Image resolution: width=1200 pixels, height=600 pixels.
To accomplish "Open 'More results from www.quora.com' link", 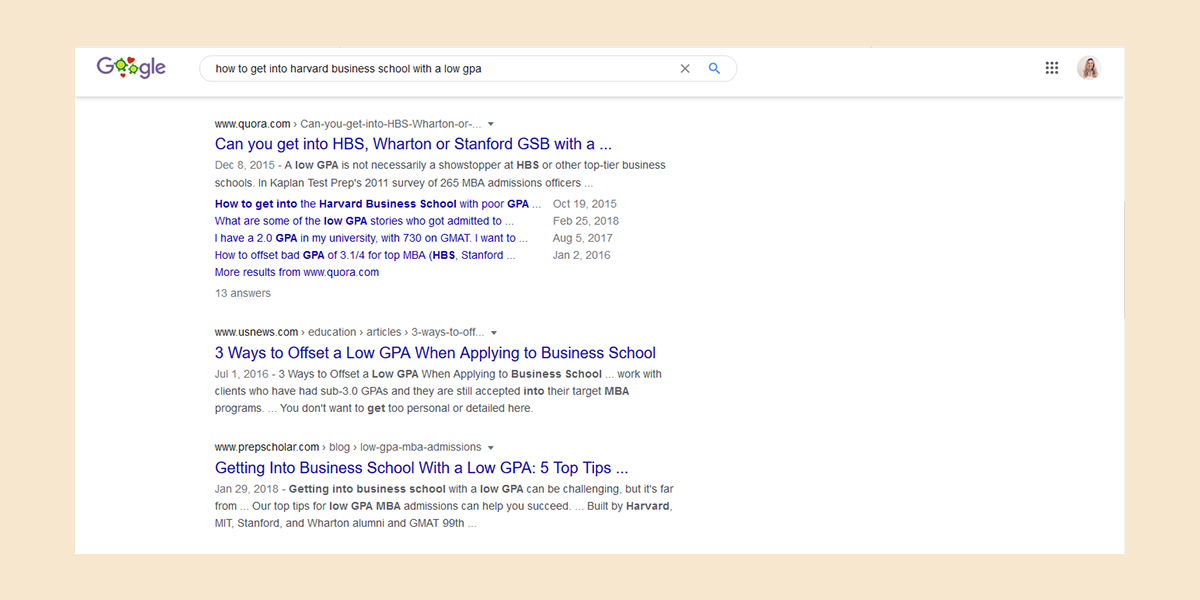I will (x=297, y=272).
